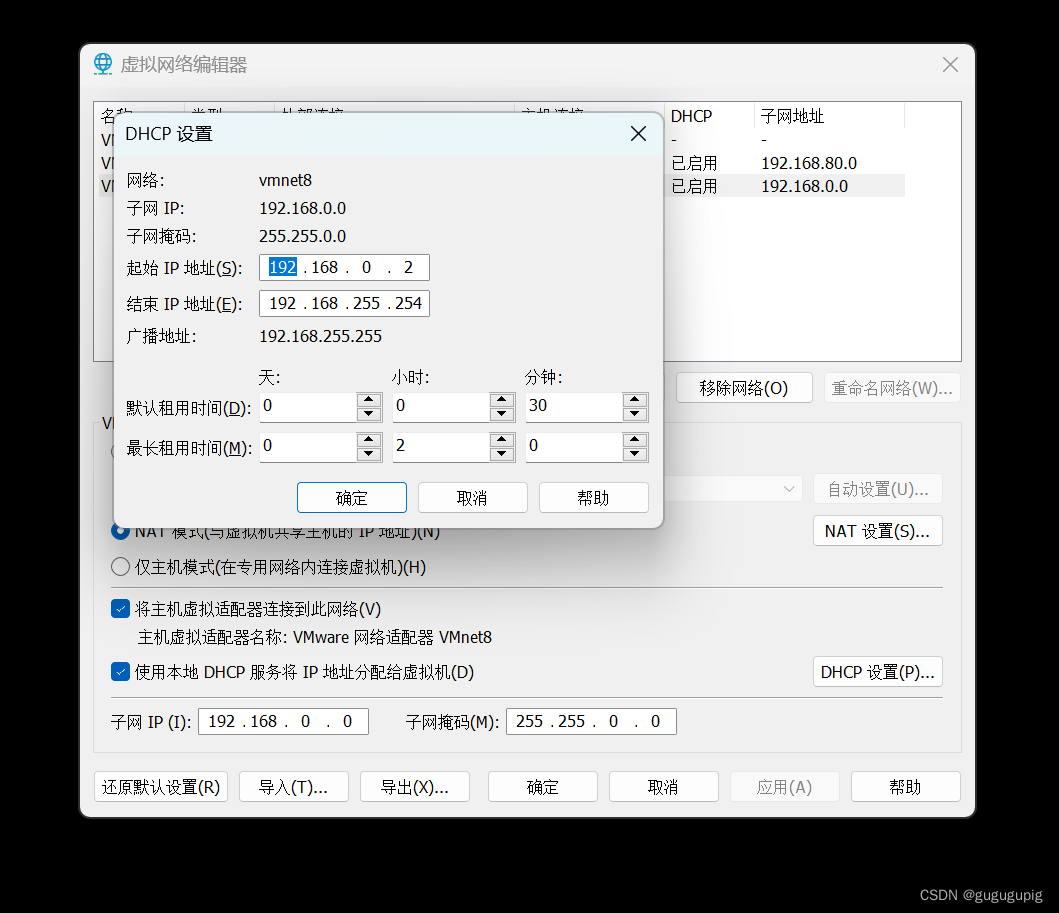Click the 结束 IP 地址 input field
The height and width of the screenshot is (913, 1059).
(344, 303)
